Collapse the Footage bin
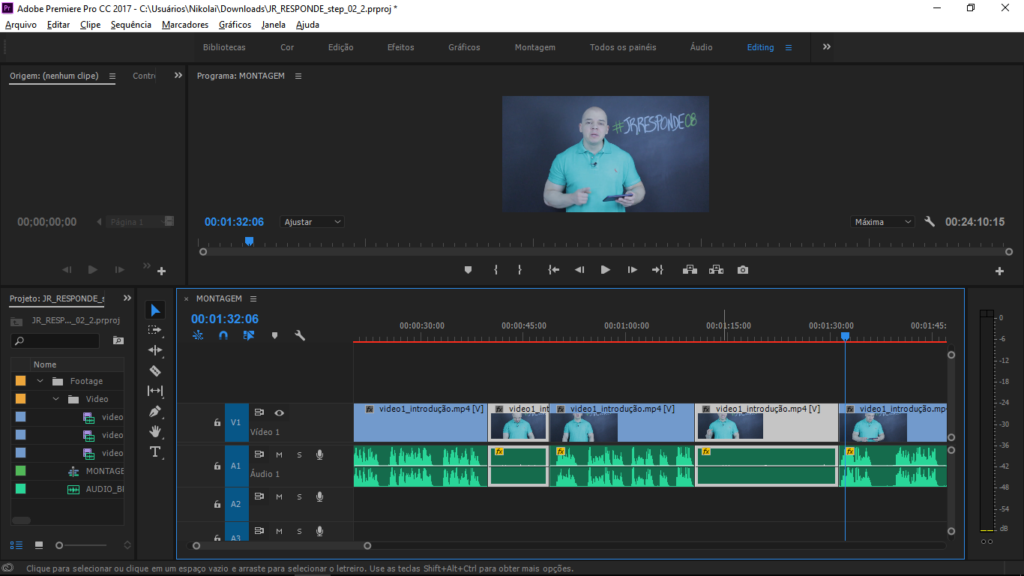1024x576 pixels. [40, 381]
